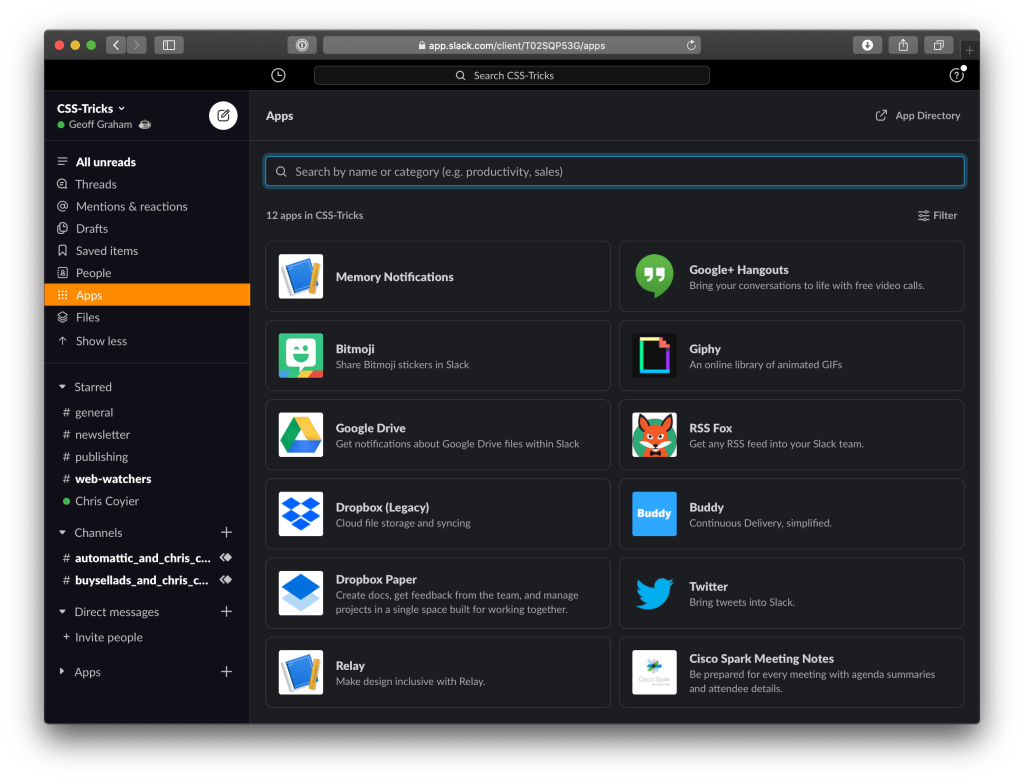Viewport: 1024px width, 782px height.
Task: Open the App Directory link
Action: pos(918,116)
